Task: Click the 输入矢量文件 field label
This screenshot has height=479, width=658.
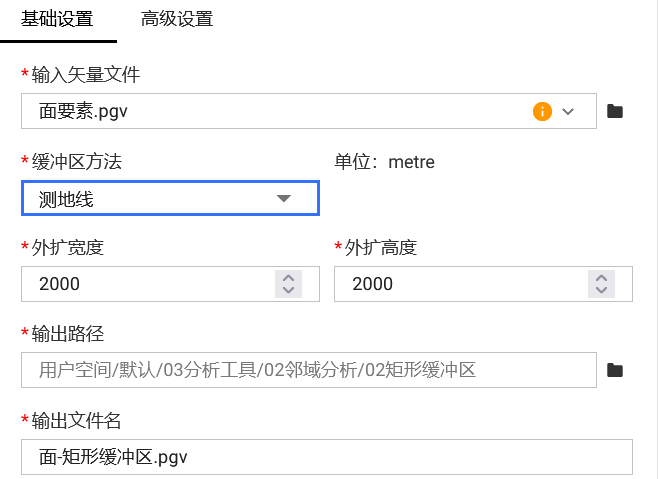Action: (86, 75)
